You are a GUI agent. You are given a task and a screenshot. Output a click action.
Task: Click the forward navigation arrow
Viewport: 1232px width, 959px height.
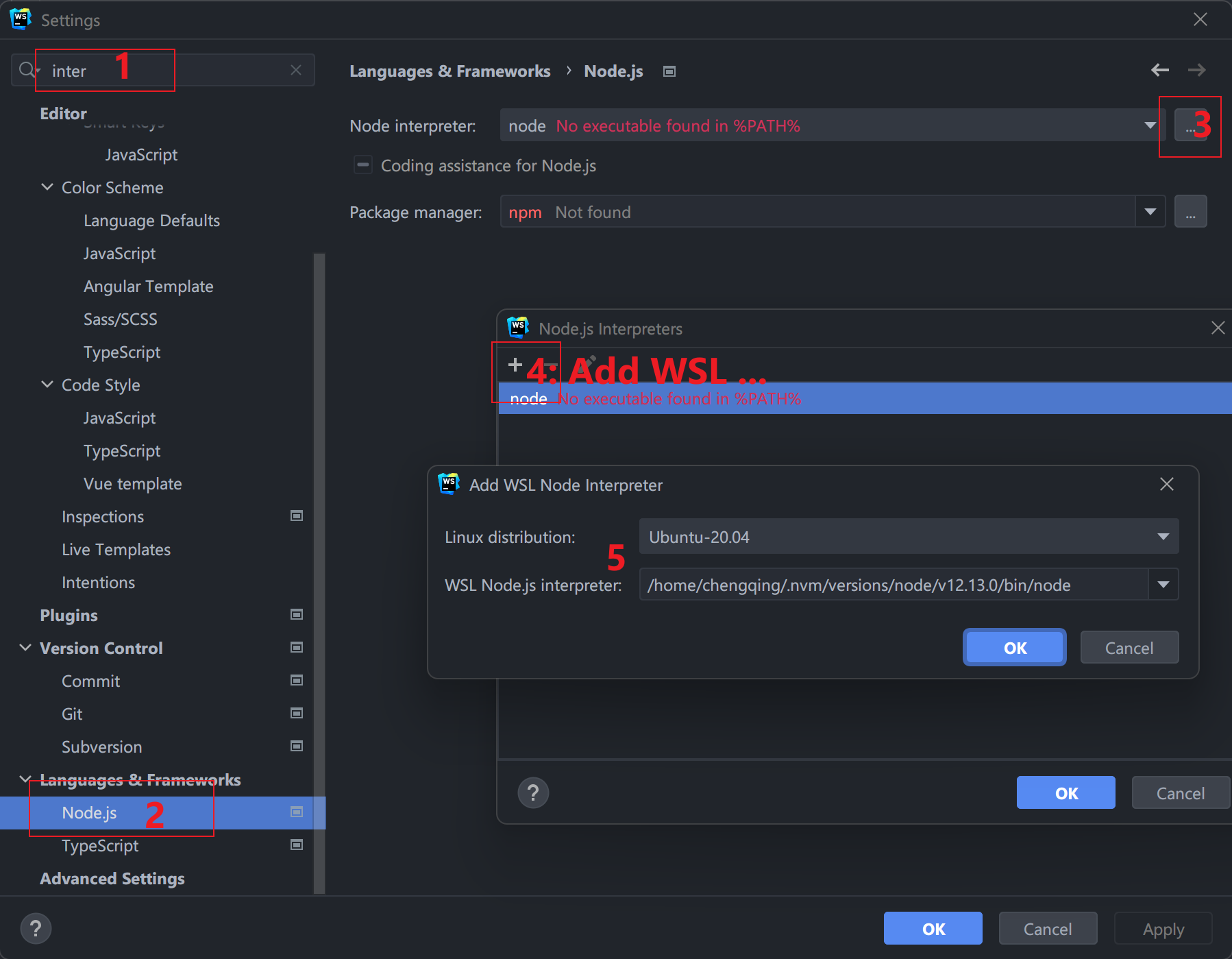tap(1196, 70)
